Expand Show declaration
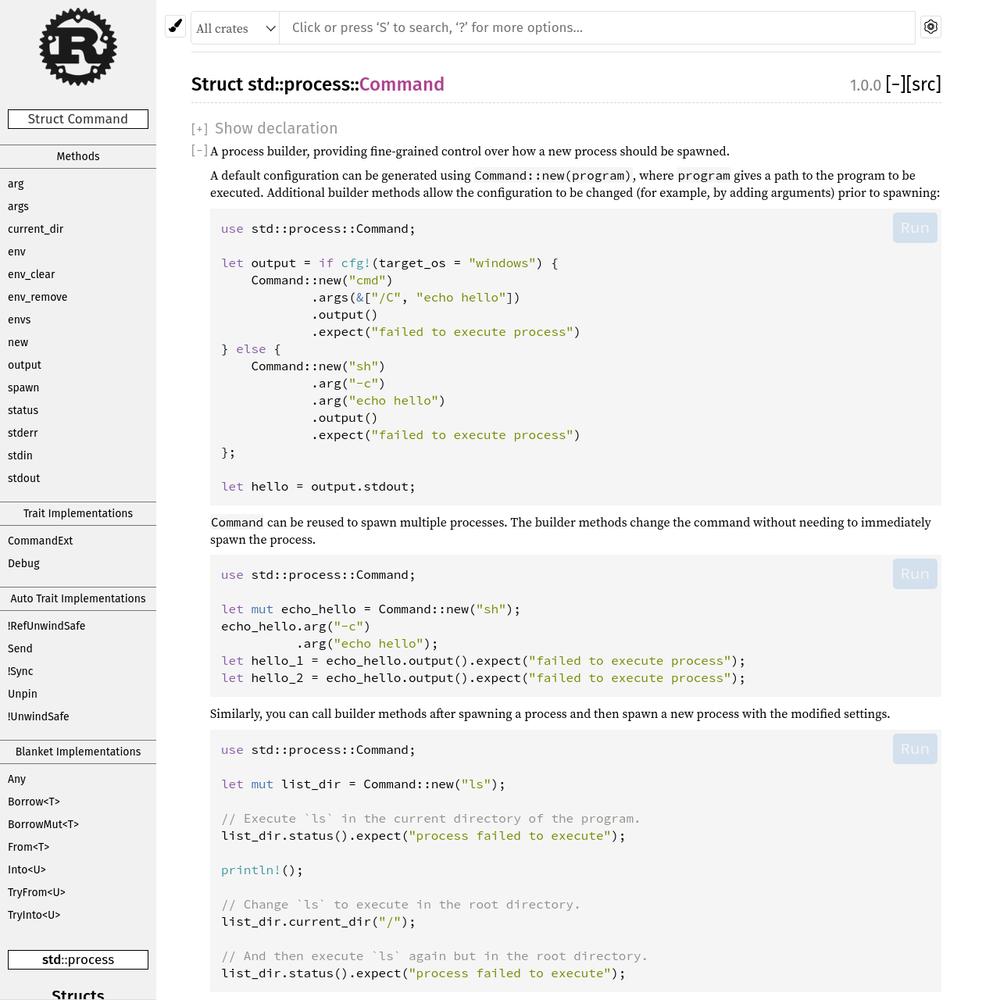1000x1000 pixels. [x=264, y=128]
